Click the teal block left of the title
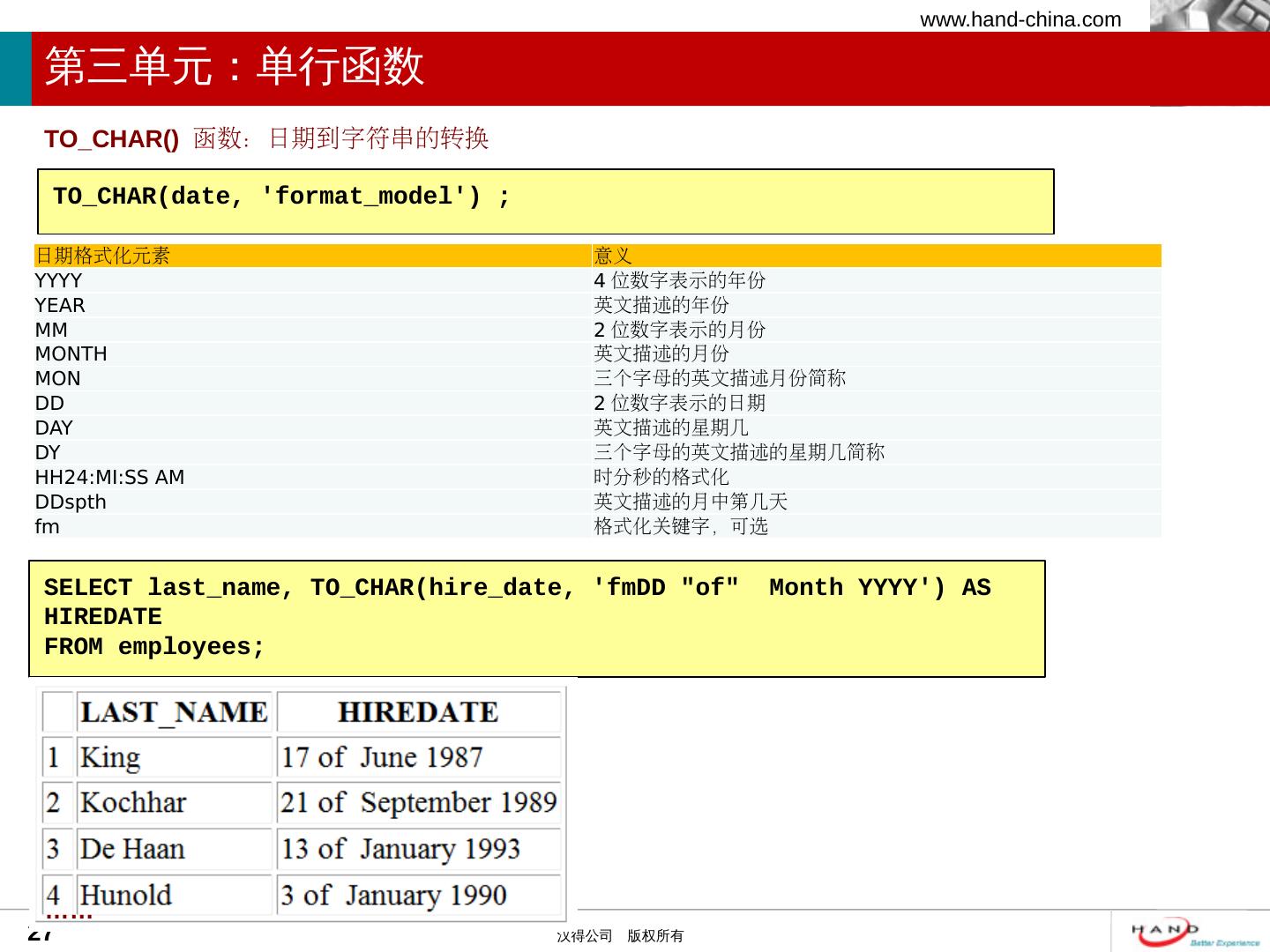The width and height of the screenshot is (1270, 952). coord(15,69)
